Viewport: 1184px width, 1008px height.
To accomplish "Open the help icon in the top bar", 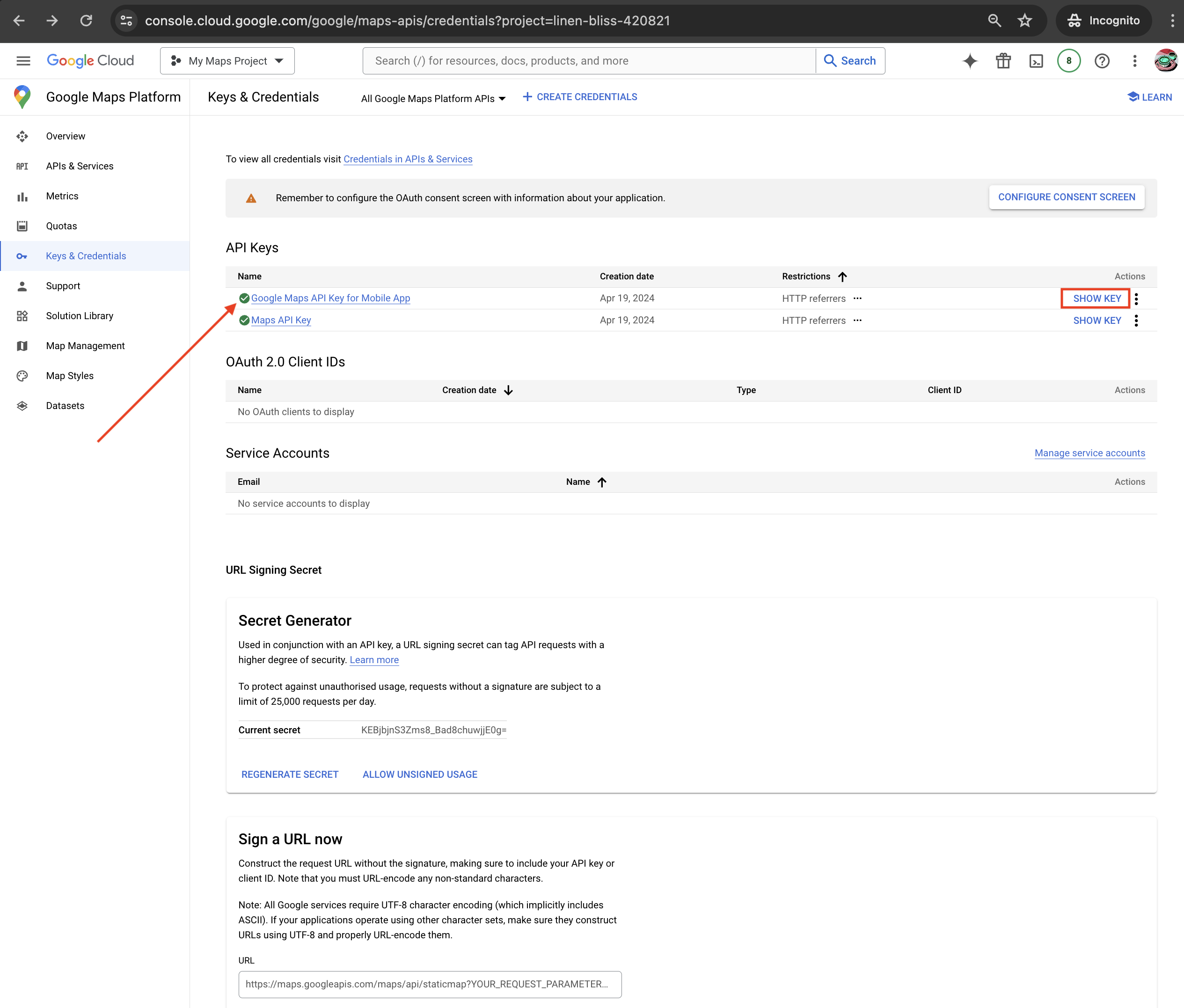I will coord(1102,60).
